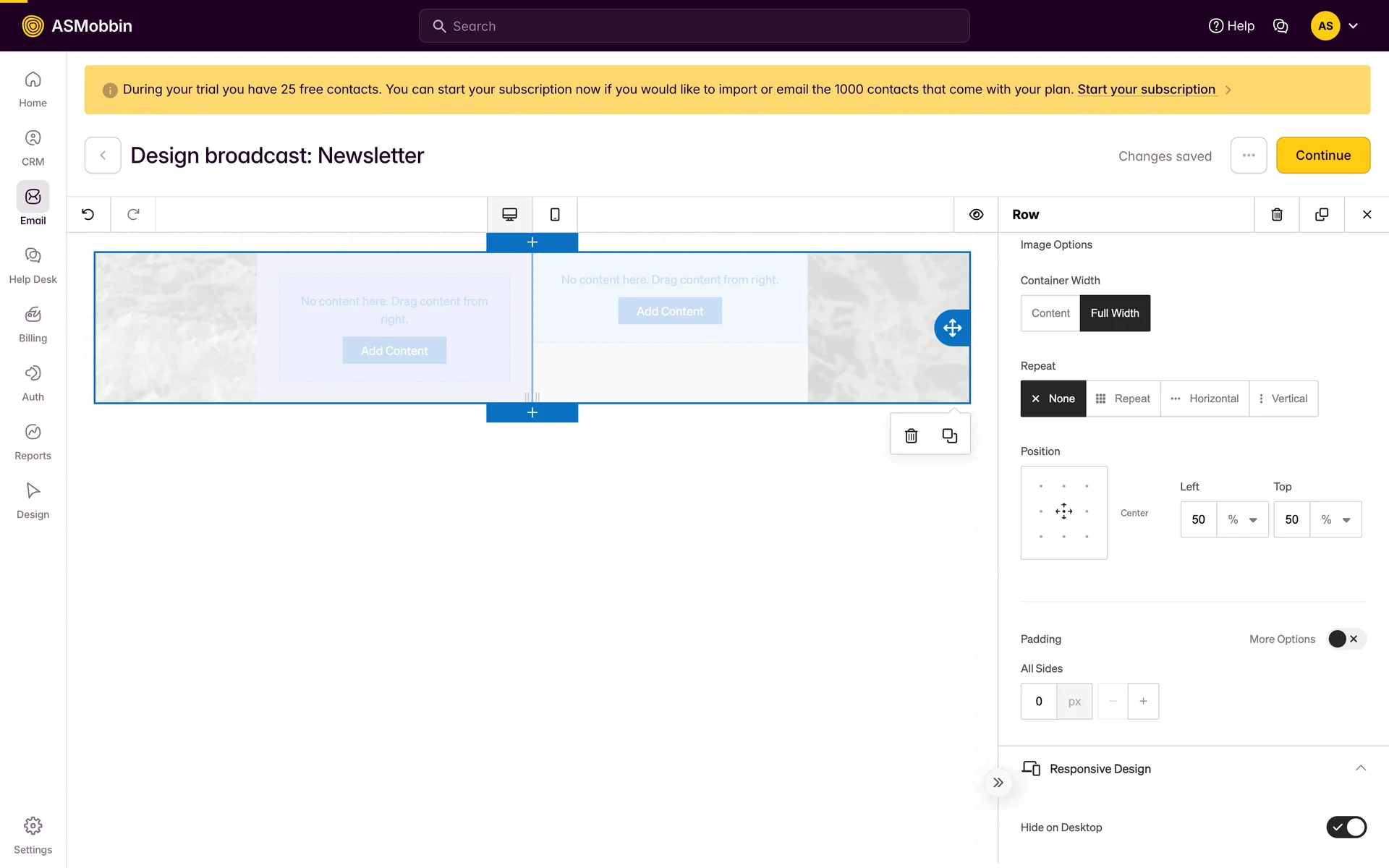Select Horizontal repeat option
Screen dimensions: 1389x868
pyautogui.click(x=1205, y=399)
